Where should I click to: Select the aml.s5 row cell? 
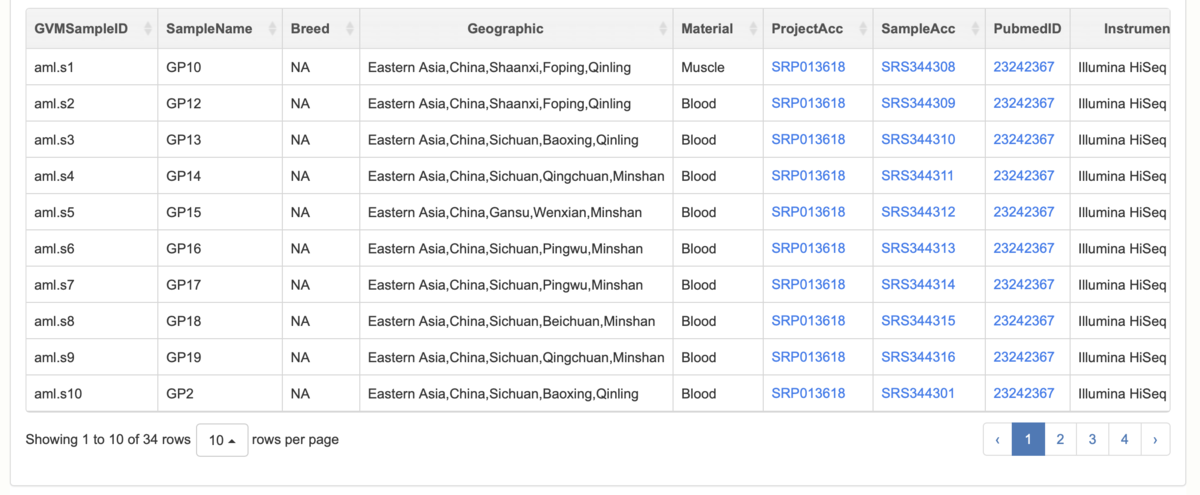coord(92,212)
